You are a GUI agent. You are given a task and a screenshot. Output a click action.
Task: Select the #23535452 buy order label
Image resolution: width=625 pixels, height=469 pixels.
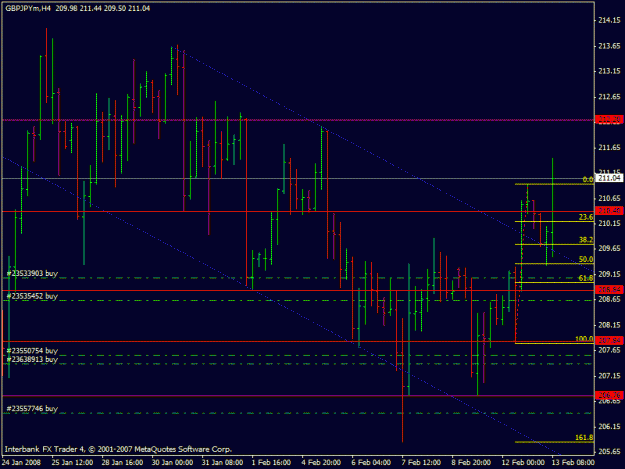[32, 296]
